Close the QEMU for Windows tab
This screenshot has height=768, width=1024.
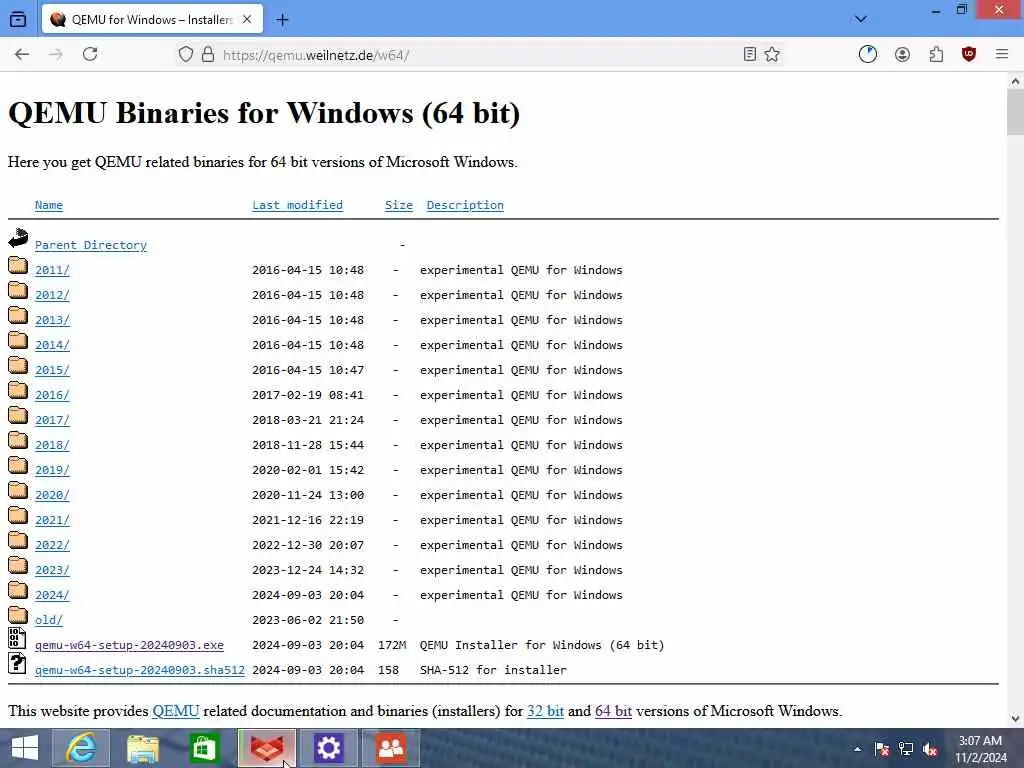(x=247, y=20)
